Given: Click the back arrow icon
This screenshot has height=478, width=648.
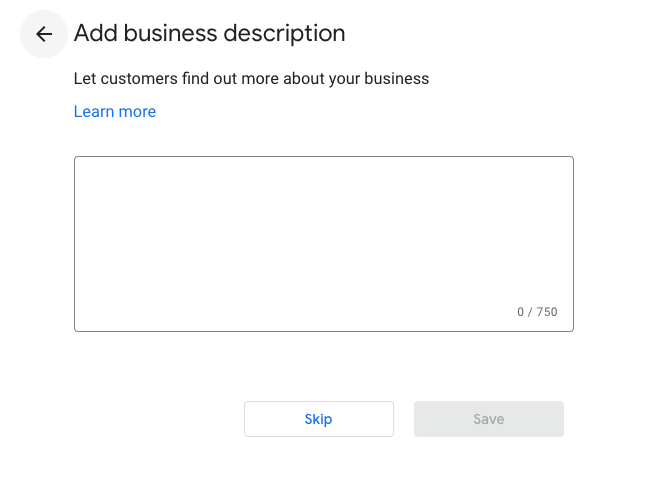Looking at the screenshot, I should pos(44,34).
